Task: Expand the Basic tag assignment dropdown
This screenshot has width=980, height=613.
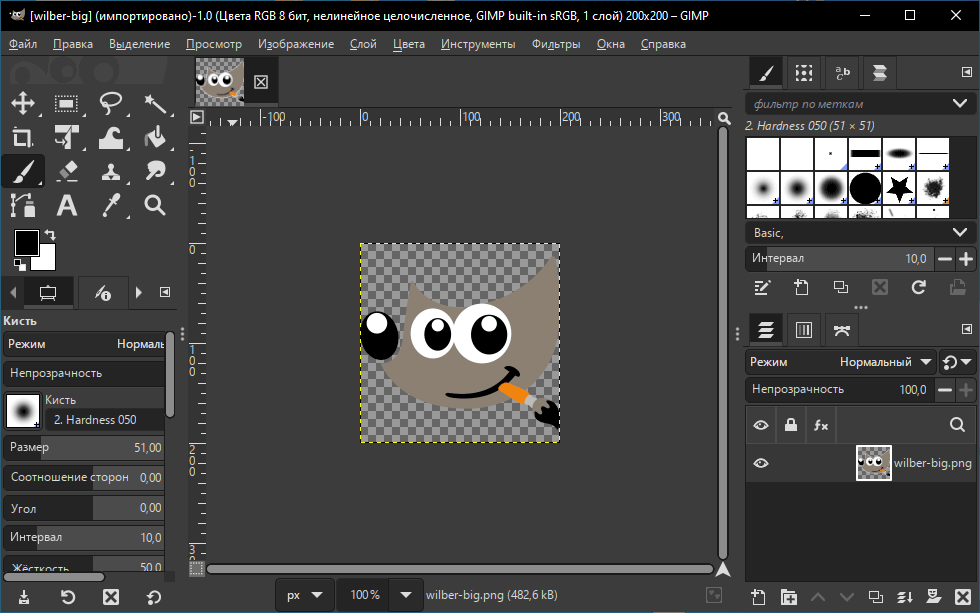Action: 960,232
